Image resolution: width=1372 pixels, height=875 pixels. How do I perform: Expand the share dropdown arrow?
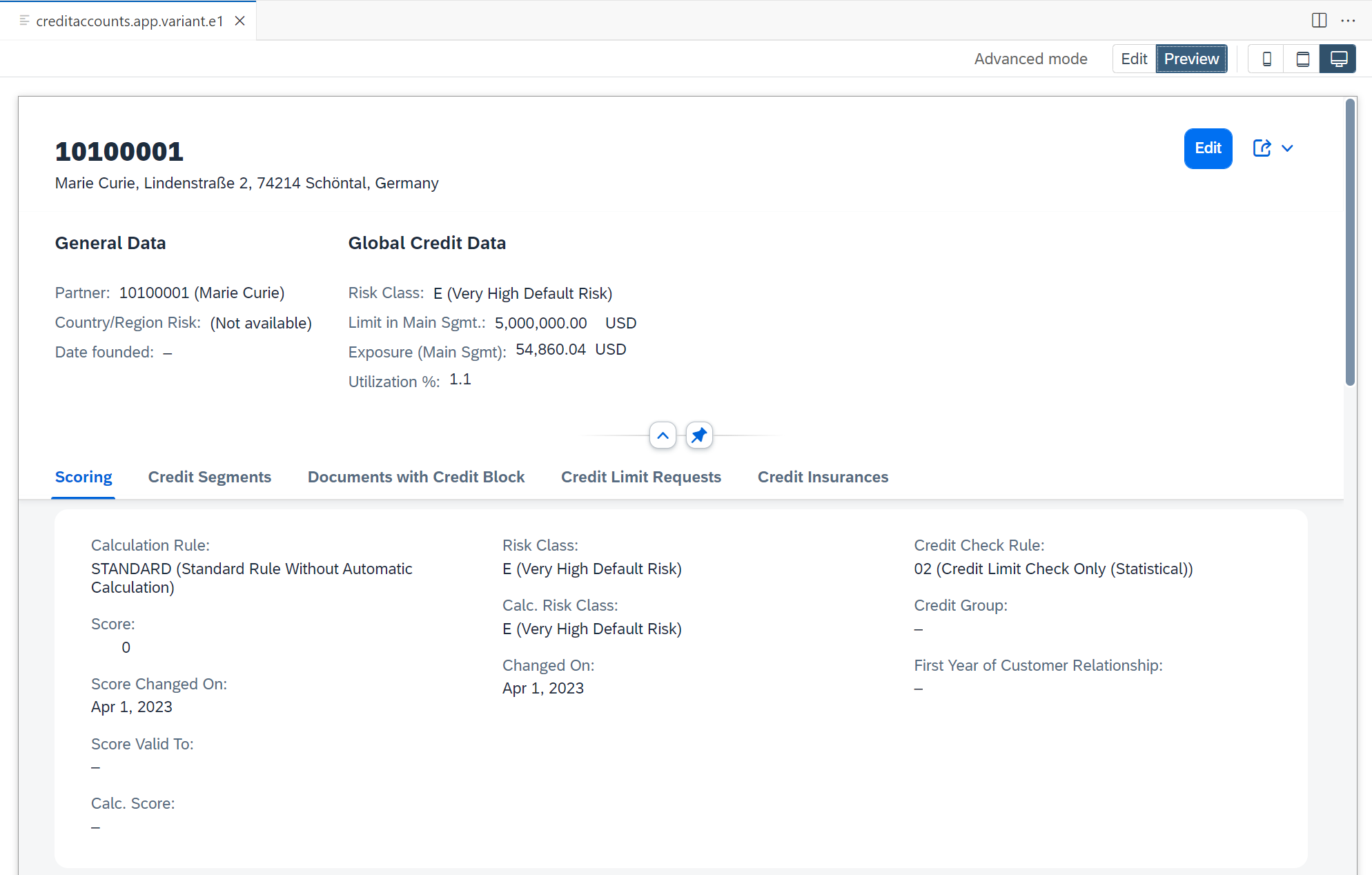[x=1287, y=148]
